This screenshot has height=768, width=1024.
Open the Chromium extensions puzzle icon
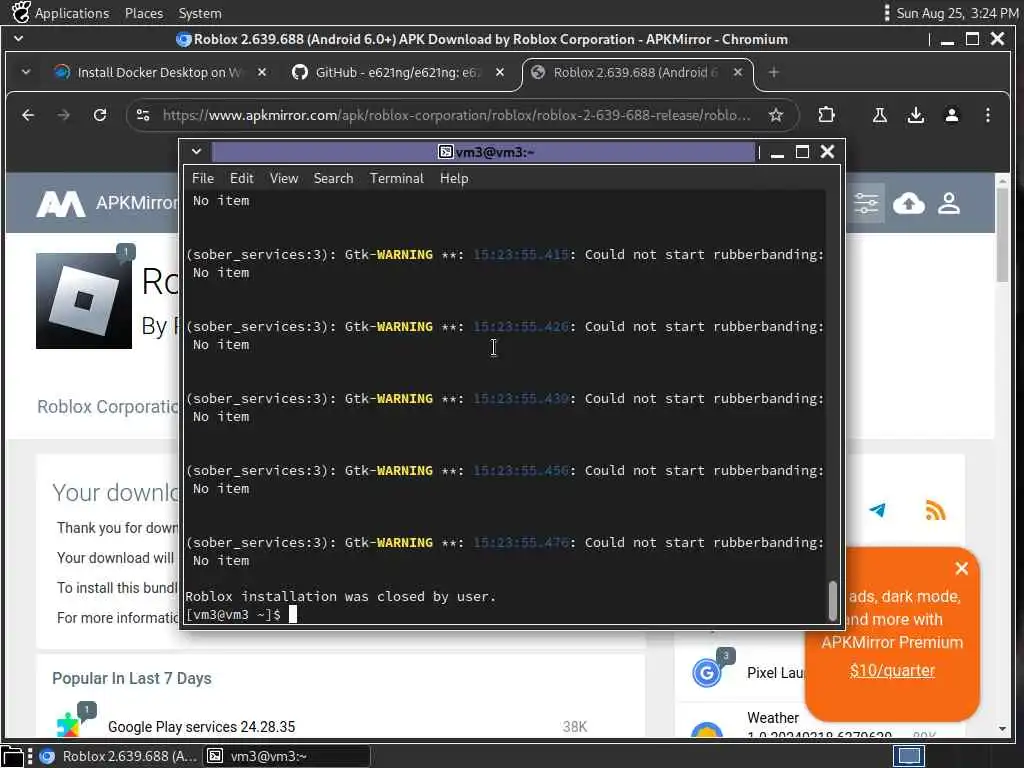pyautogui.click(x=826, y=115)
